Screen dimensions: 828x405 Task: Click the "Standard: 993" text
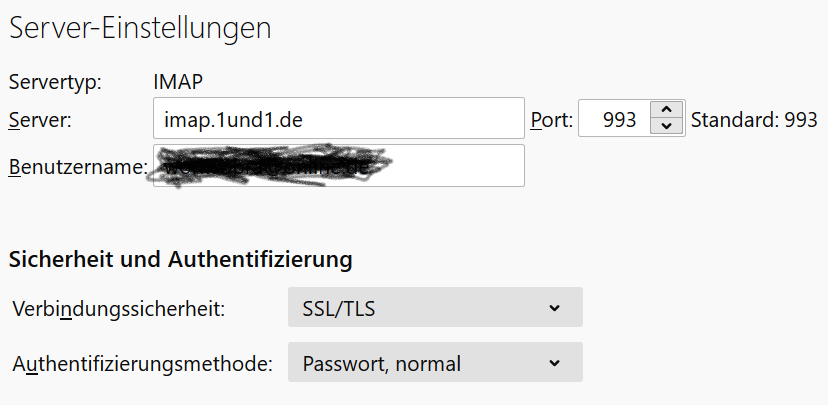point(754,120)
